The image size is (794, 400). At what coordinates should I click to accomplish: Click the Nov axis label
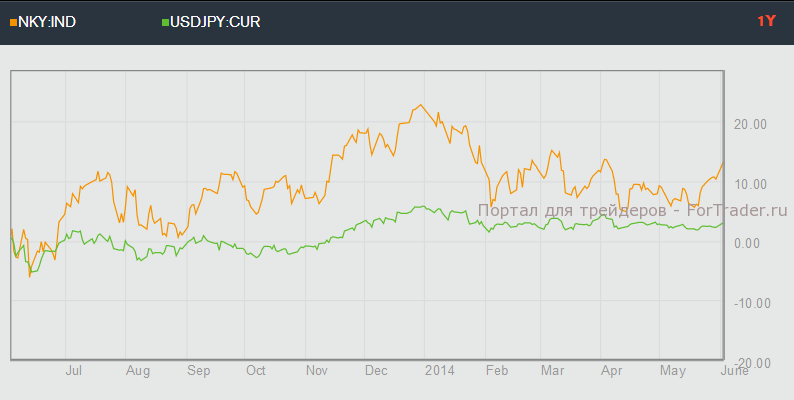[317, 371]
